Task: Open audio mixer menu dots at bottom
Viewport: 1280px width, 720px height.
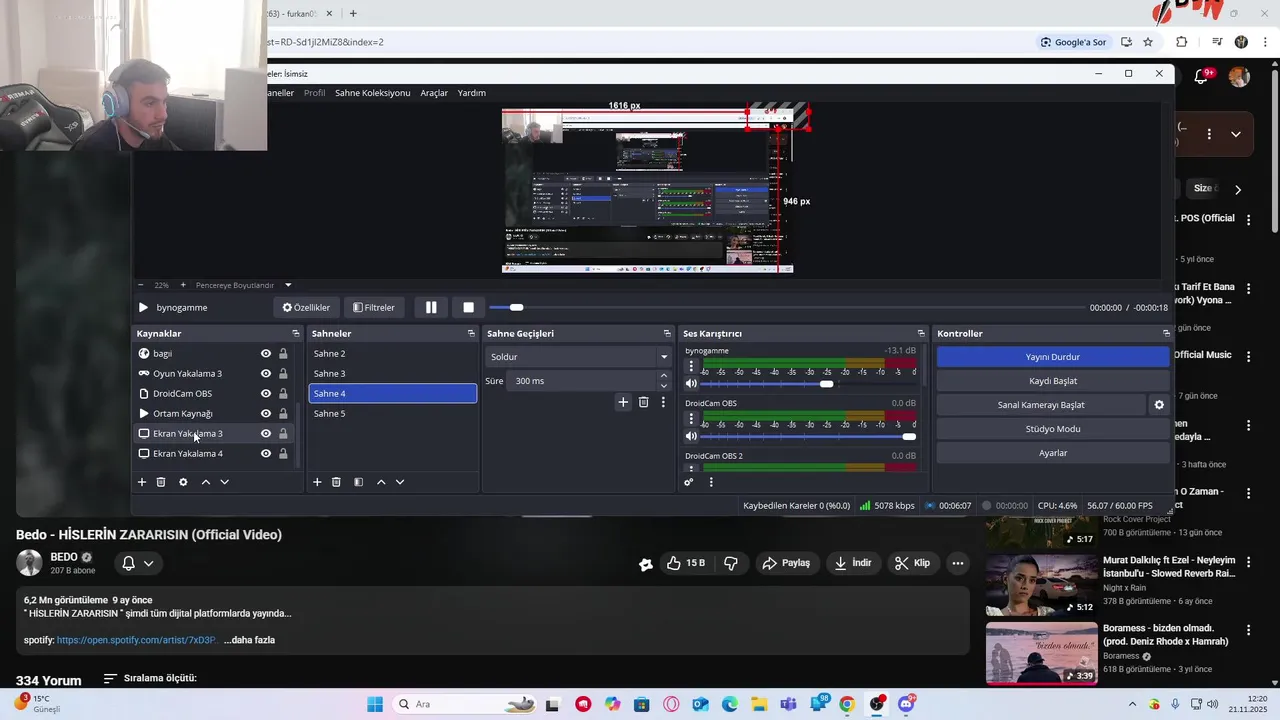Action: pyautogui.click(x=711, y=482)
